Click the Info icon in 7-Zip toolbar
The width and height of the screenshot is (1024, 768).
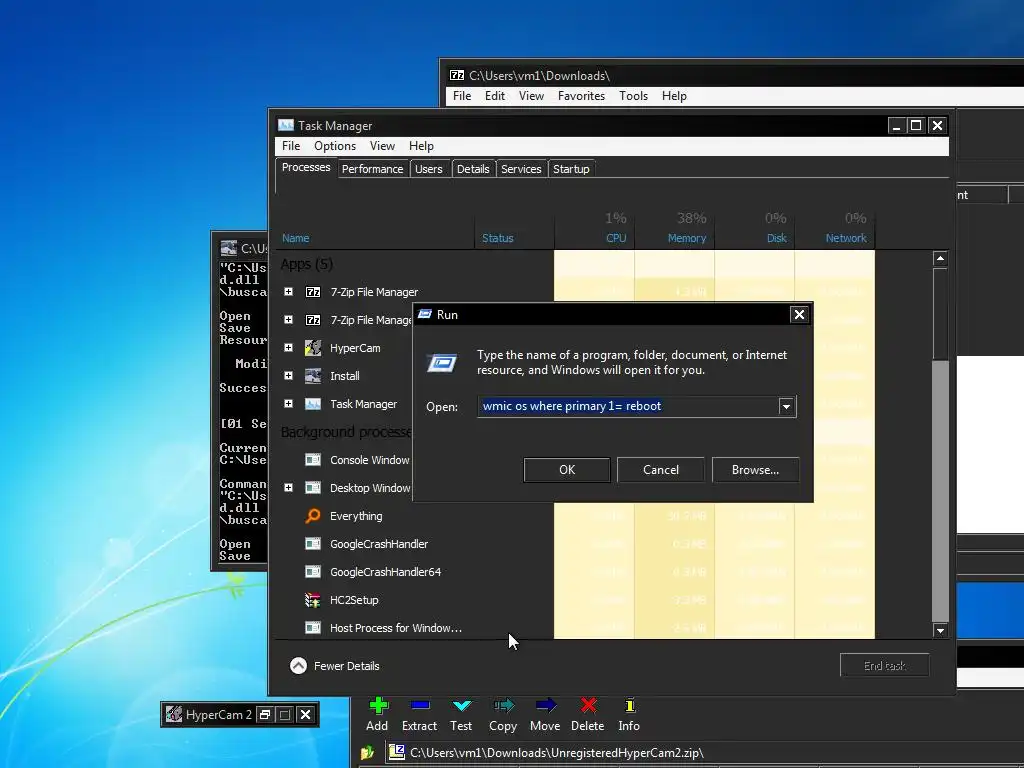630,706
